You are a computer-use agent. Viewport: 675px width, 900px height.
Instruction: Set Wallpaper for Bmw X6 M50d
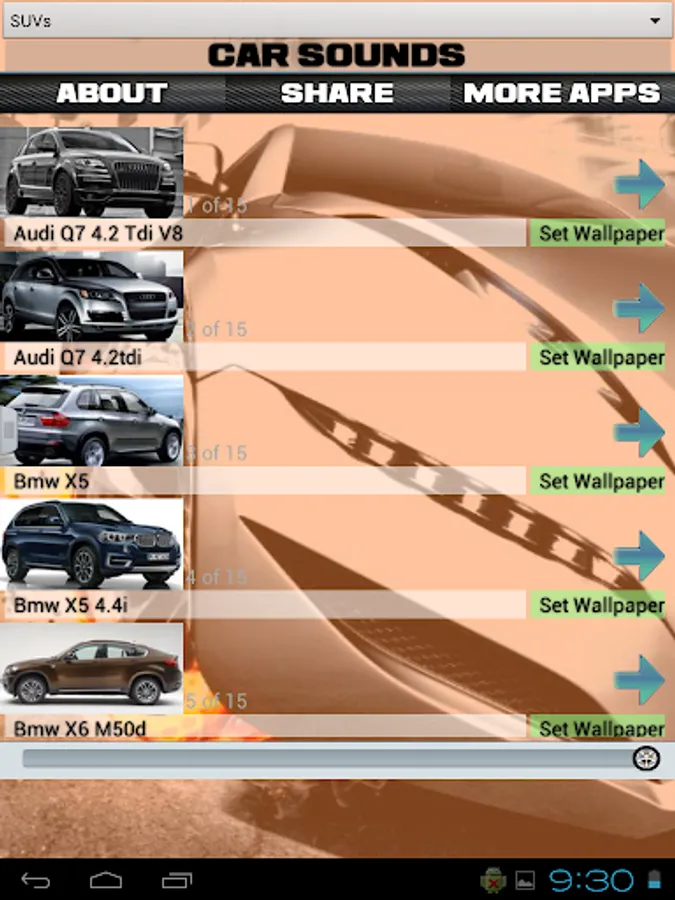[x=598, y=727]
